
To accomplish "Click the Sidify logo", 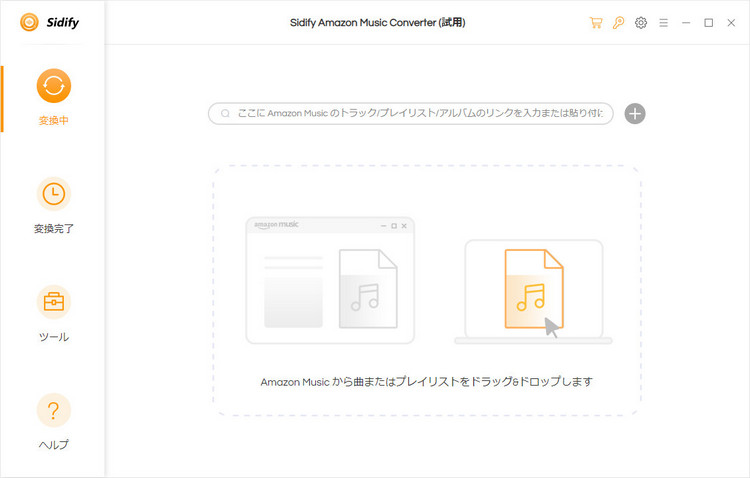I will 49,22.
